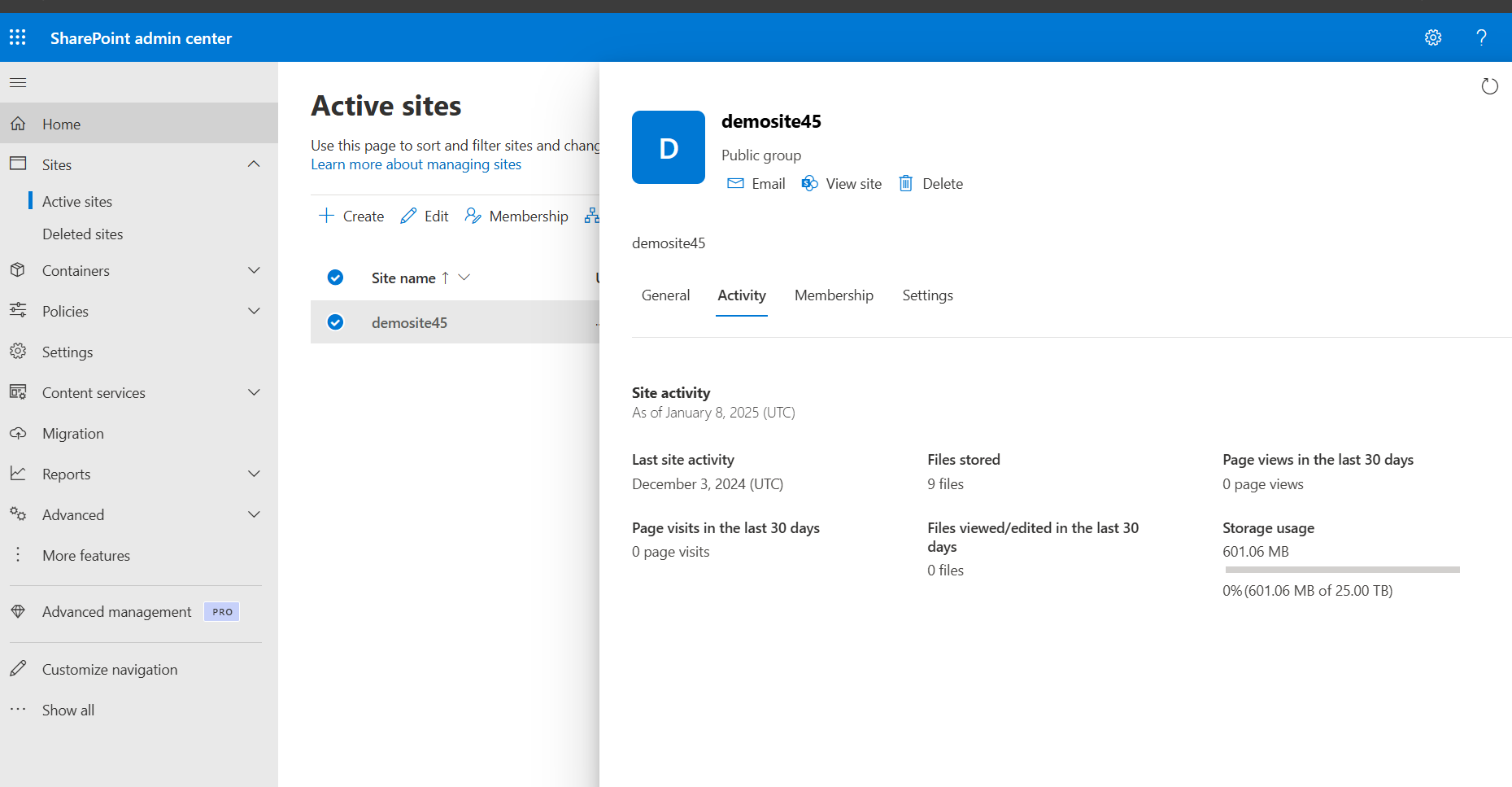The height and width of the screenshot is (787, 1512).
Task: Open settings gear in top bar
Action: [x=1433, y=37]
